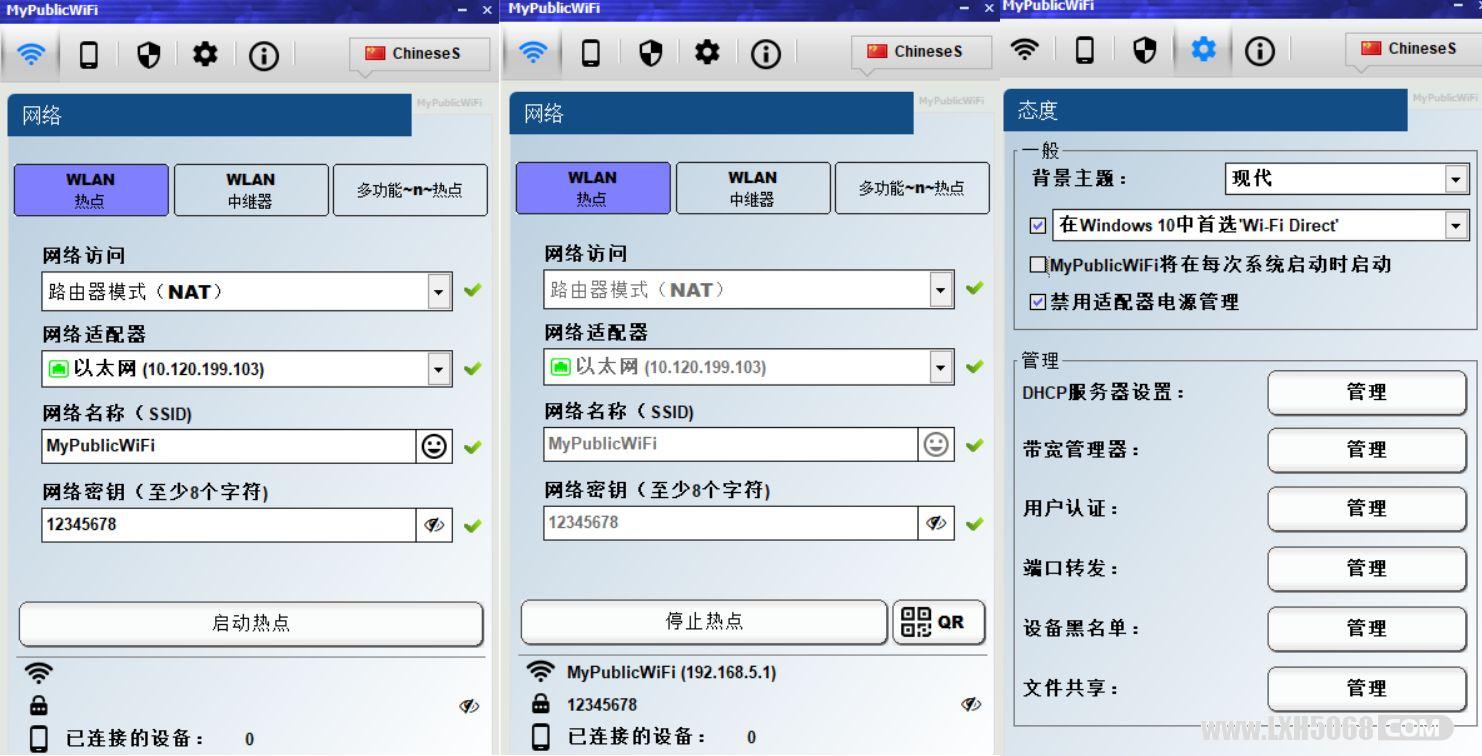This screenshot has height=756, width=1482.
Task: Select WLAN 热点 tab in middle window
Action: [x=593, y=188]
